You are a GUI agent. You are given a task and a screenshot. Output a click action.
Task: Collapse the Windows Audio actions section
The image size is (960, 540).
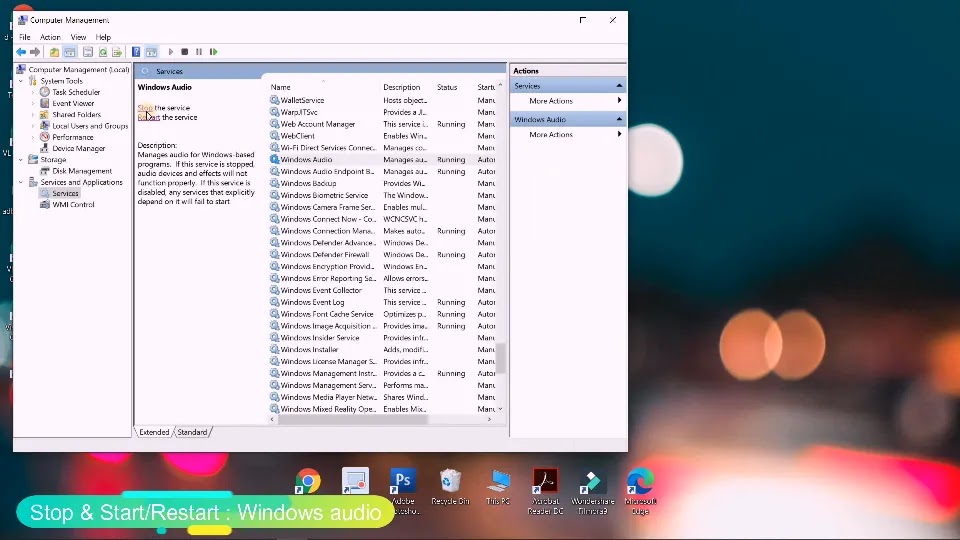(x=619, y=119)
